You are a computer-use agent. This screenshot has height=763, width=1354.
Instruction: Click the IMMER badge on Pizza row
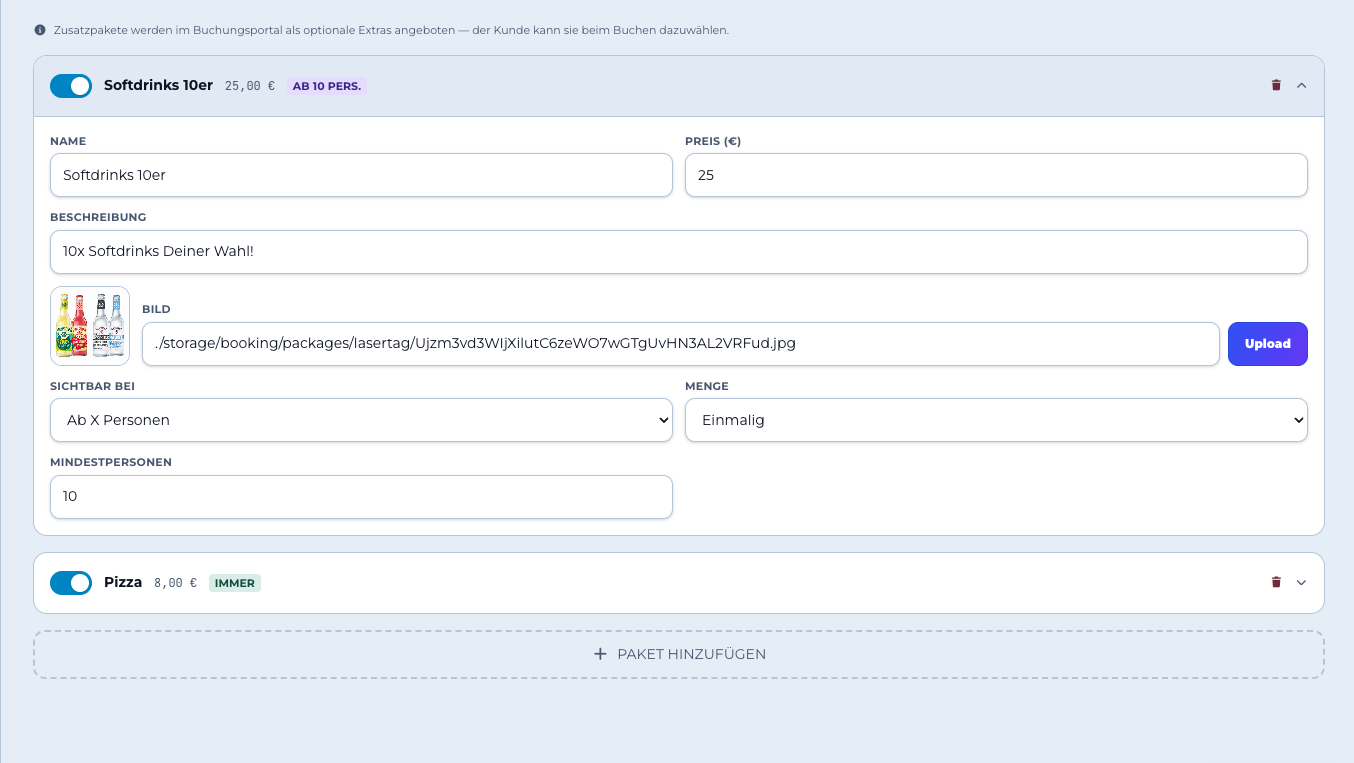click(235, 583)
